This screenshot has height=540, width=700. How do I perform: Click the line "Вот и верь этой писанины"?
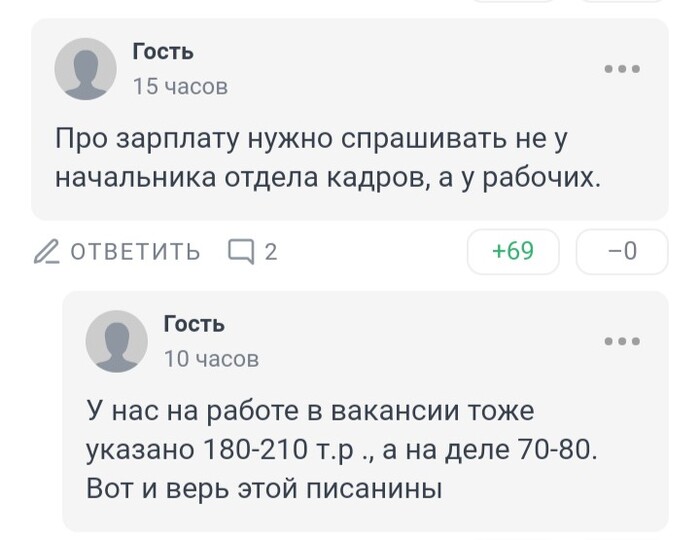click(x=264, y=490)
